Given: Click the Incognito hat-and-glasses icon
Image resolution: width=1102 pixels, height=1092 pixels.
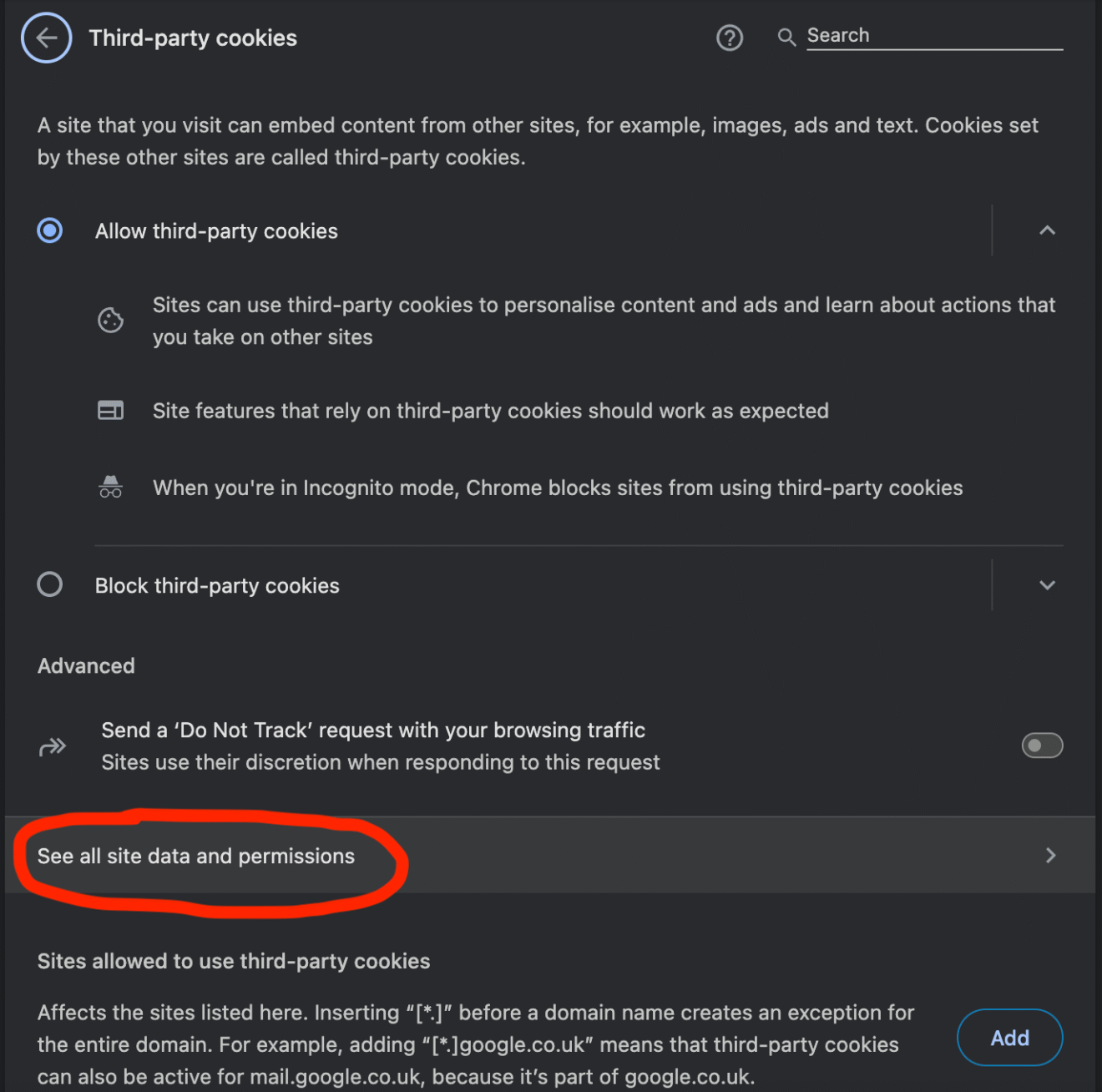Looking at the screenshot, I should click(110, 487).
